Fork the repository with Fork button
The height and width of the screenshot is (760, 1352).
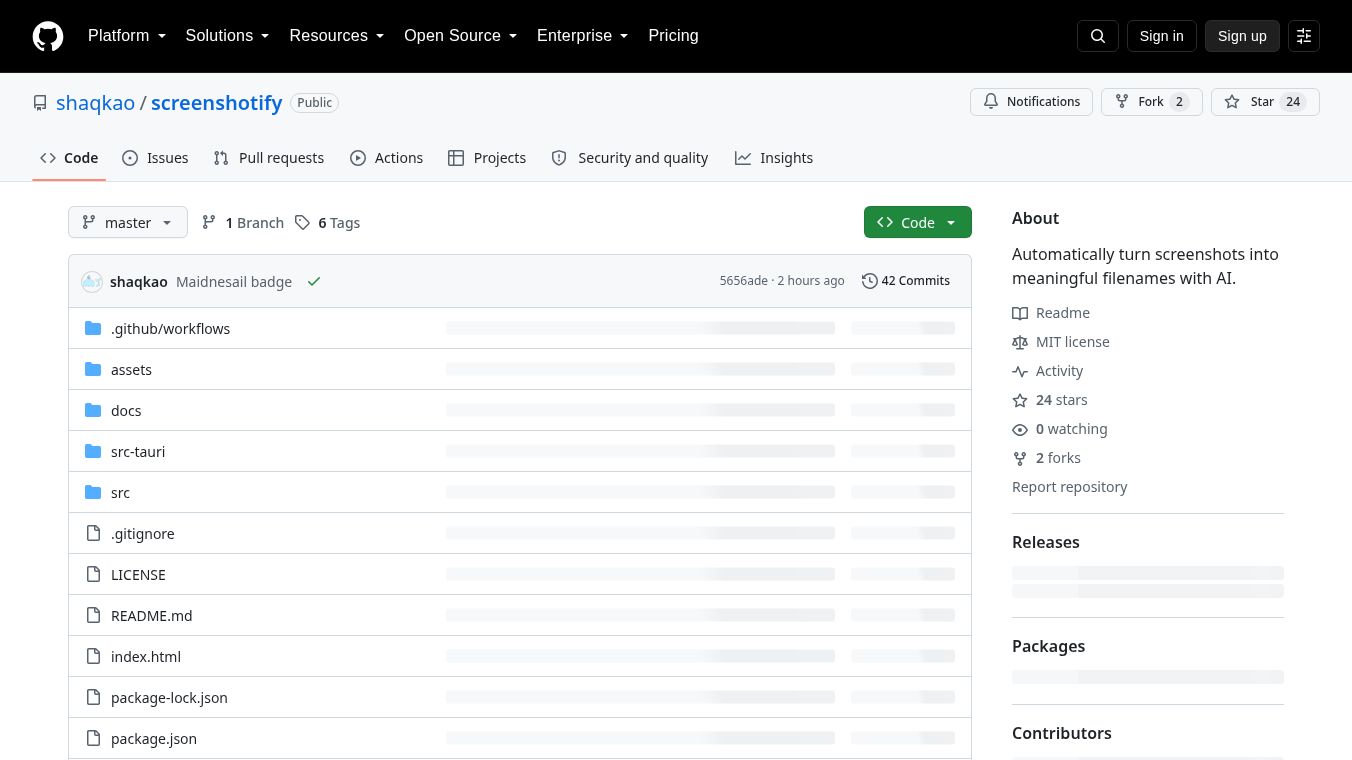pyautogui.click(x=1151, y=102)
